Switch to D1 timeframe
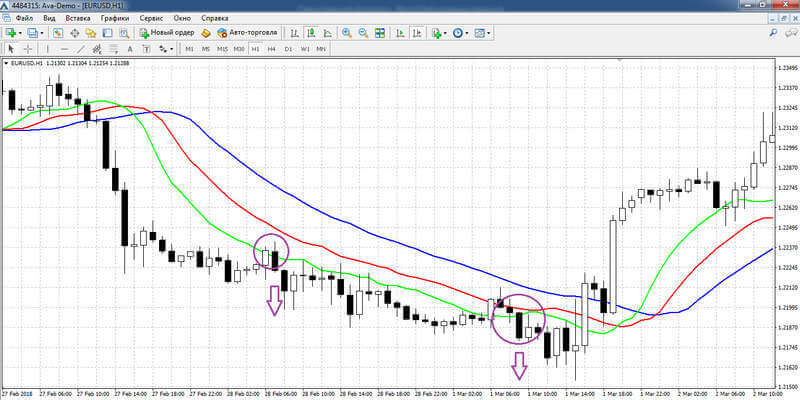This screenshot has height=400, width=800. tap(288, 49)
